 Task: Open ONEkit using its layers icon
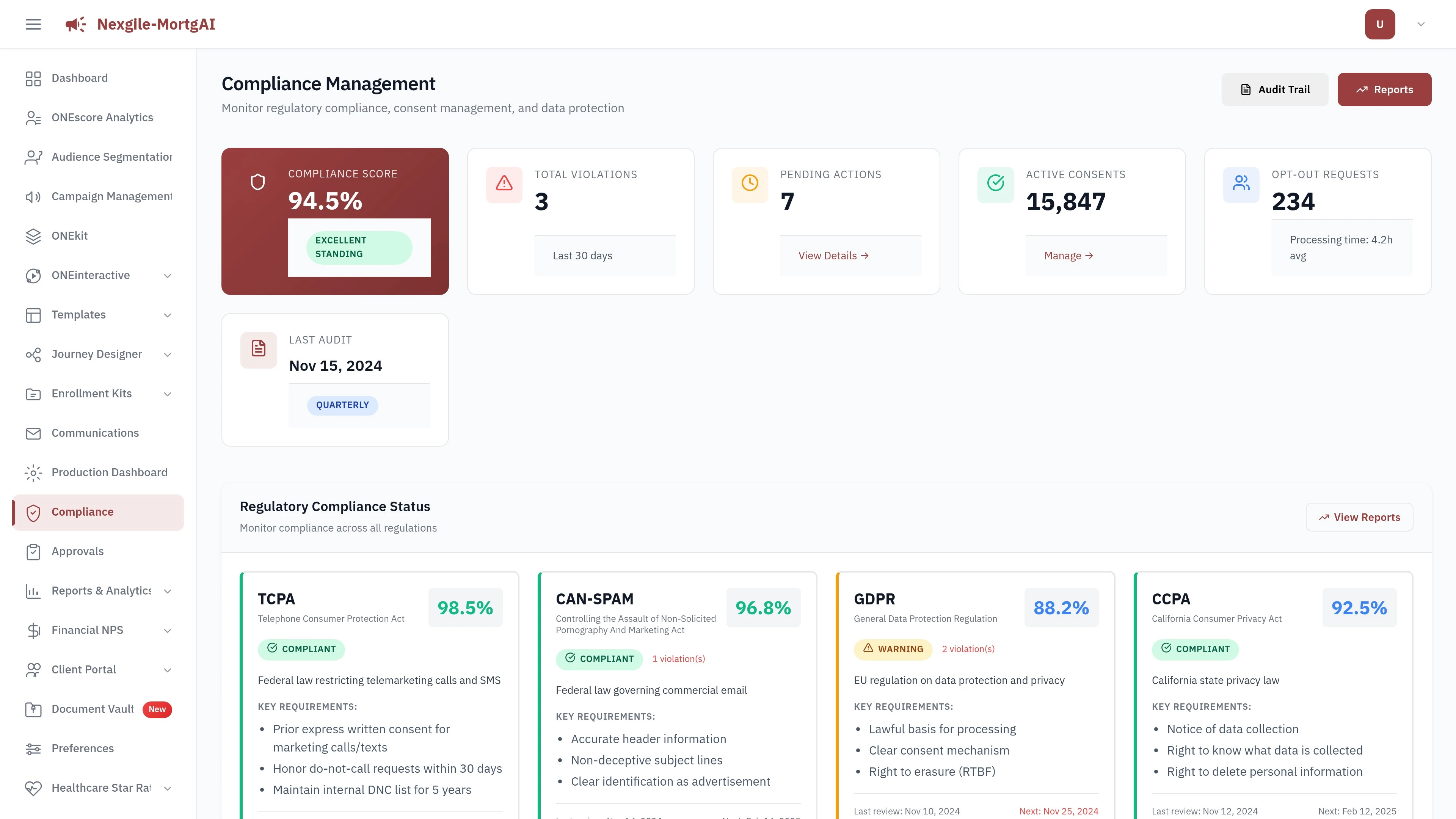33,236
